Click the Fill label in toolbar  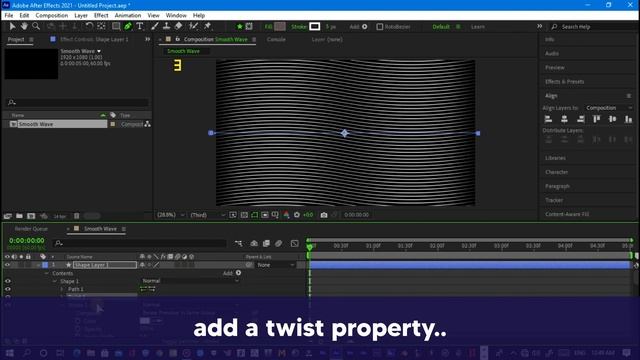coord(269,27)
